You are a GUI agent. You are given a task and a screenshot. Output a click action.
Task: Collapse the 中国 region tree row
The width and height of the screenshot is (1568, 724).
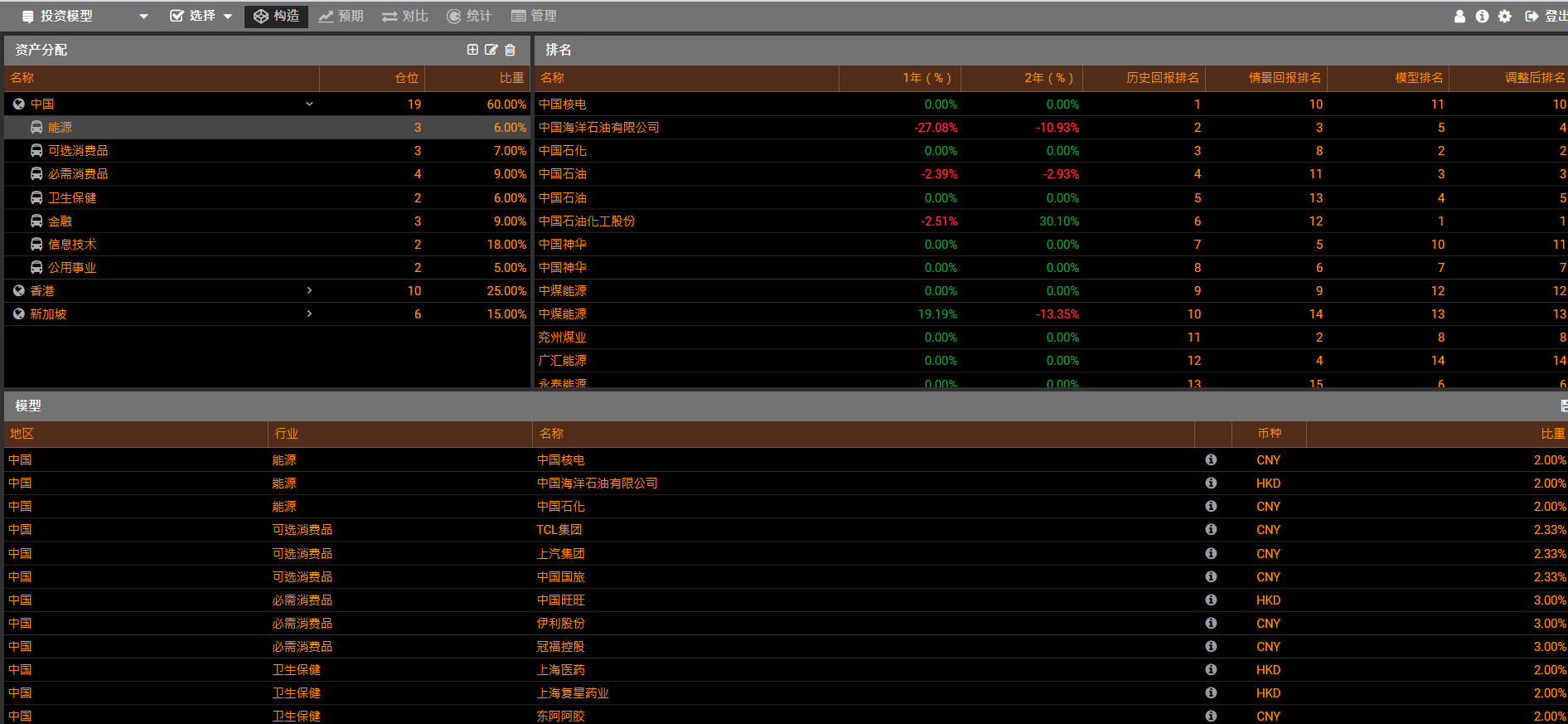click(309, 104)
